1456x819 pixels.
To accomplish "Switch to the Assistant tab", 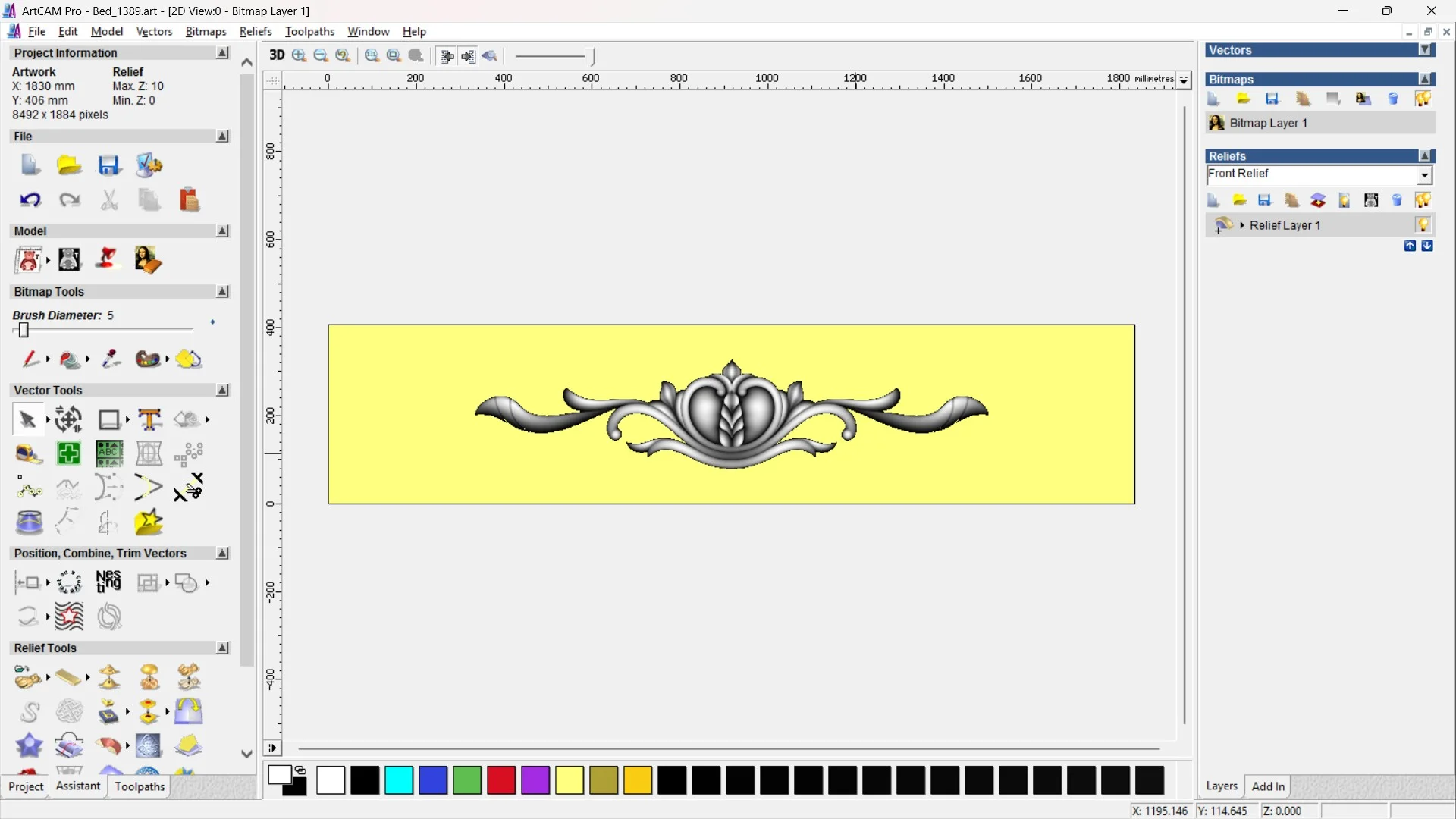I will pyautogui.click(x=77, y=786).
